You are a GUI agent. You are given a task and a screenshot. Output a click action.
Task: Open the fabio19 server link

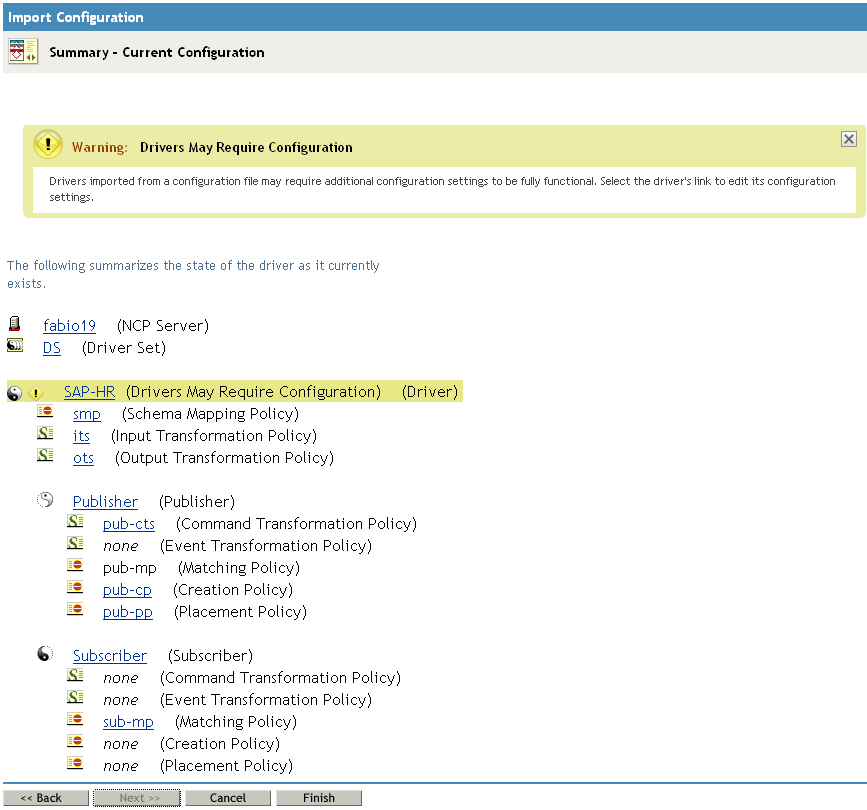(69, 326)
